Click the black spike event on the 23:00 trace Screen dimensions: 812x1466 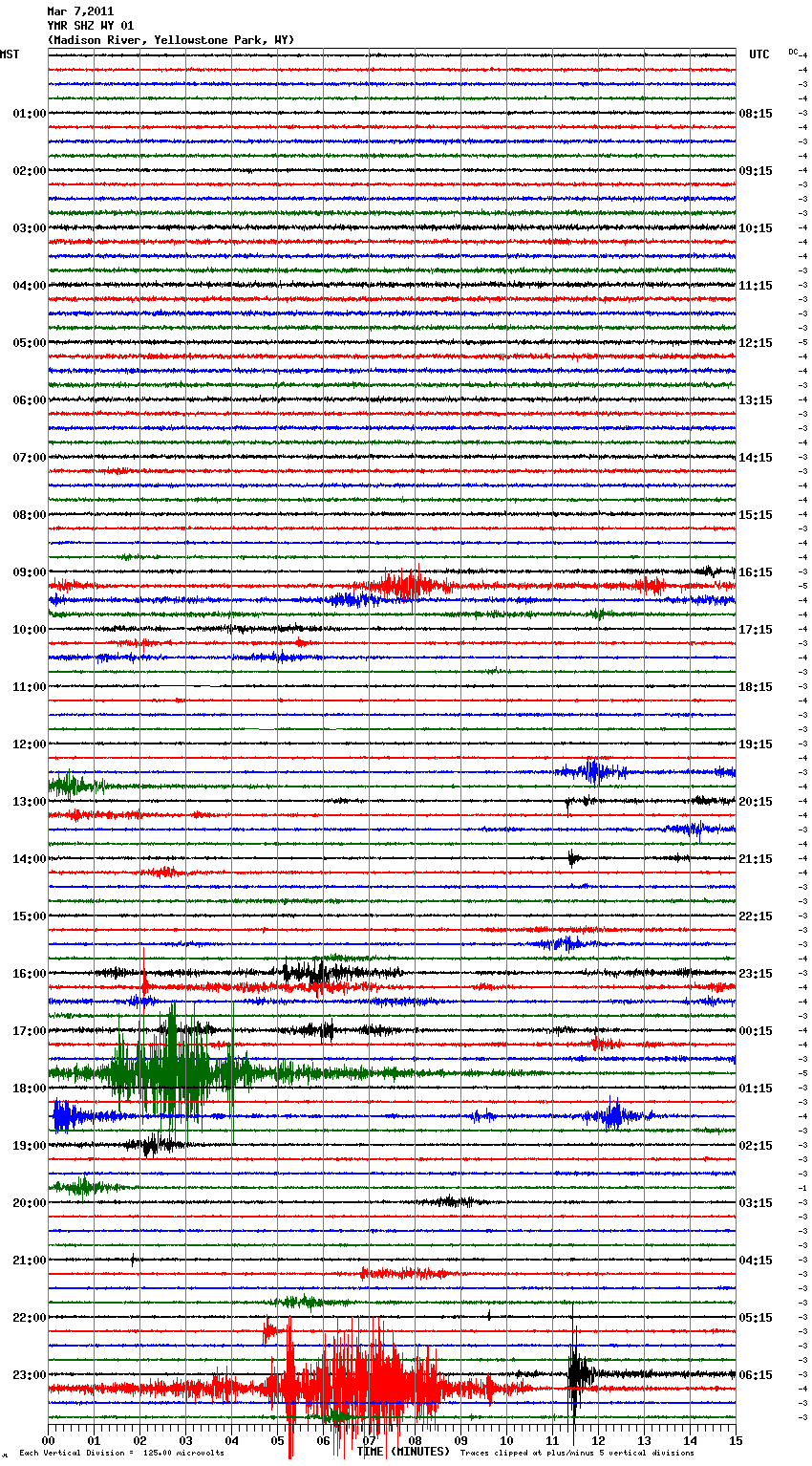tap(576, 1374)
